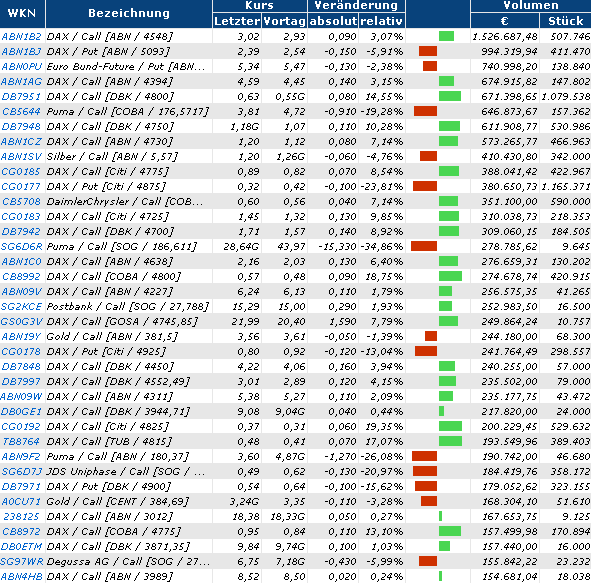The width and height of the screenshot is (591, 583).
Task: Open WKN link ABN0PU
Action: point(21,67)
